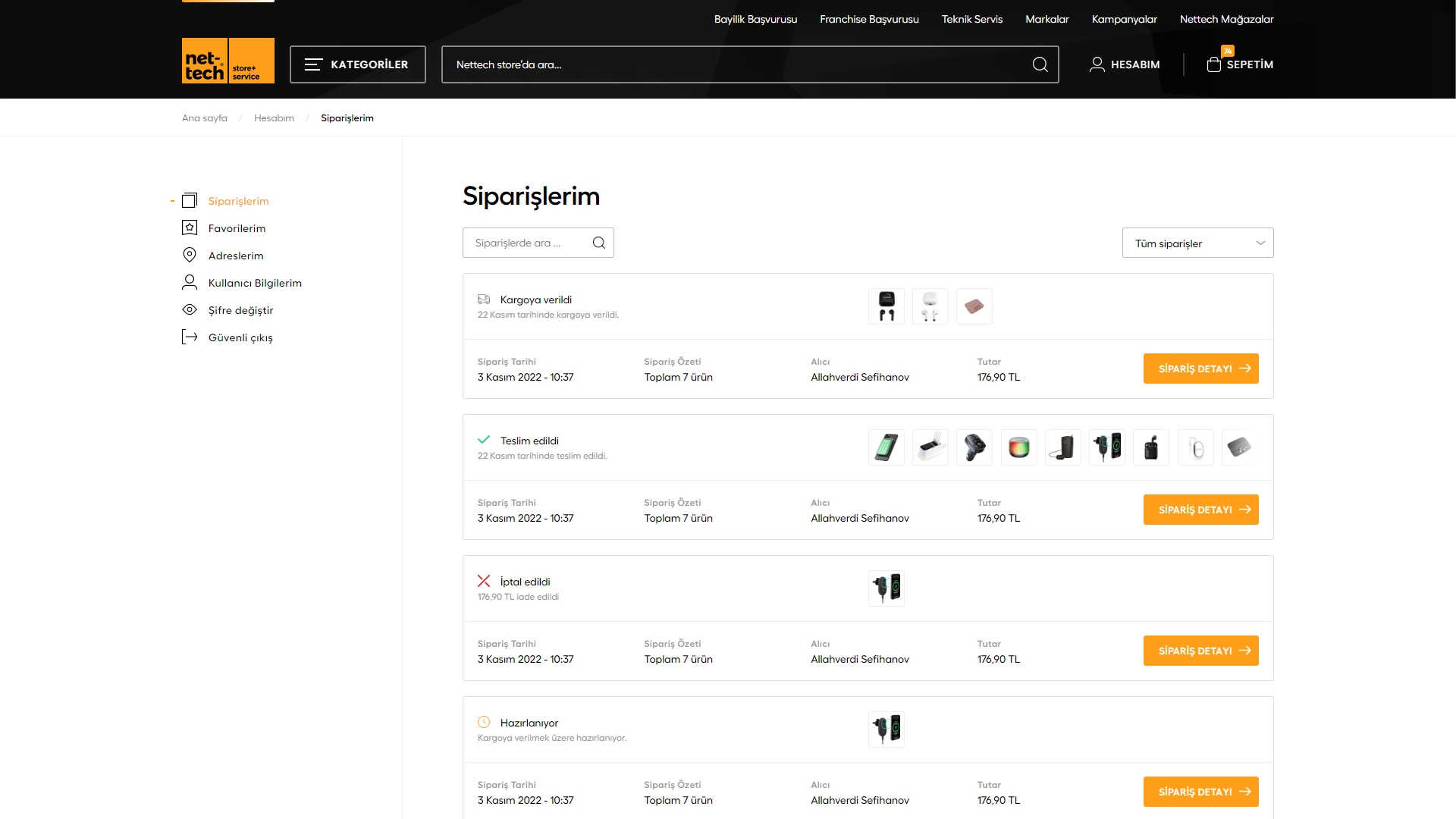This screenshot has width=1456, height=819.
Task: Open white mouse thumbnail in delivered order
Action: coord(1196,447)
